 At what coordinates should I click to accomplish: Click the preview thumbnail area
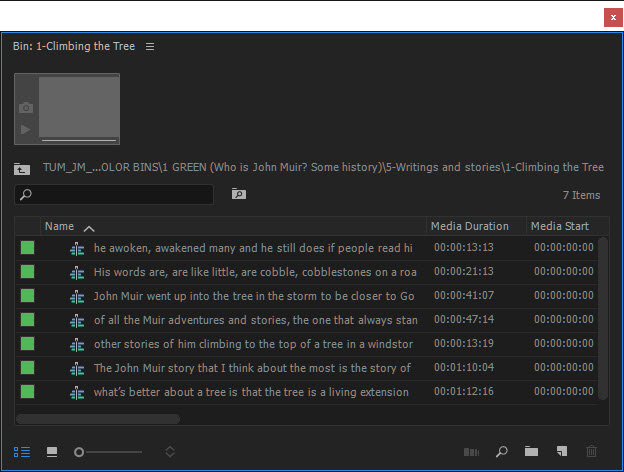[x=79, y=107]
